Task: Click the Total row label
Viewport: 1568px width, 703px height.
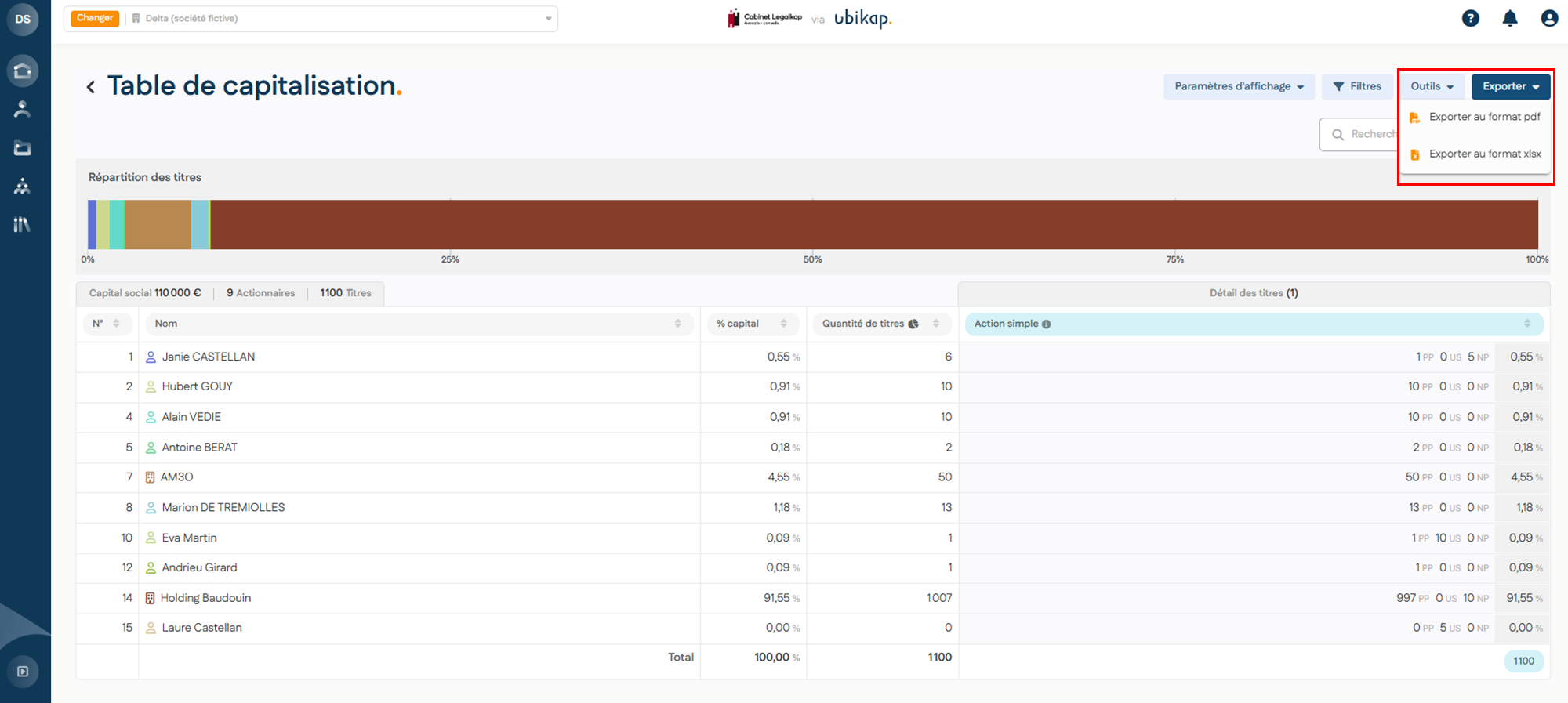Action: 681,658
